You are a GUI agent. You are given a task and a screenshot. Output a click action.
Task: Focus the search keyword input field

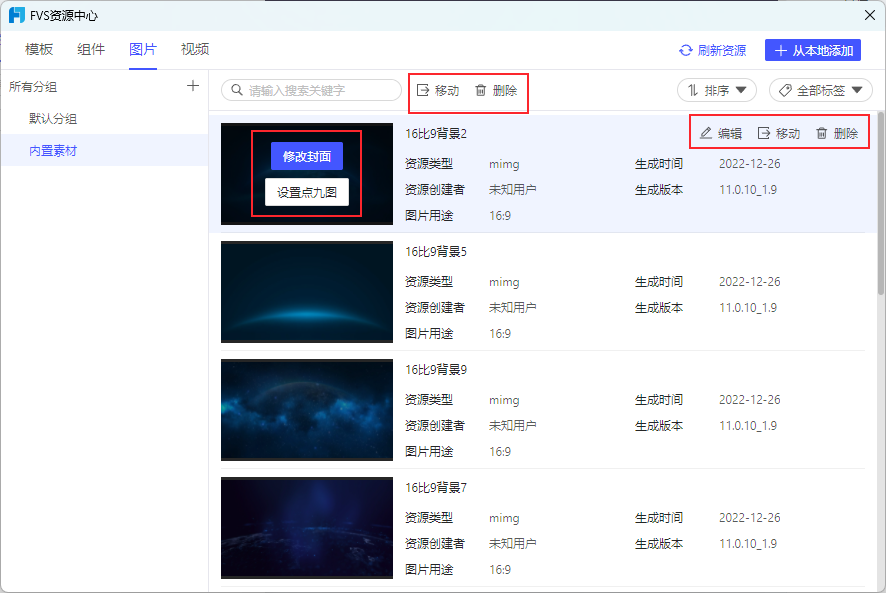[x=311, y=90]
